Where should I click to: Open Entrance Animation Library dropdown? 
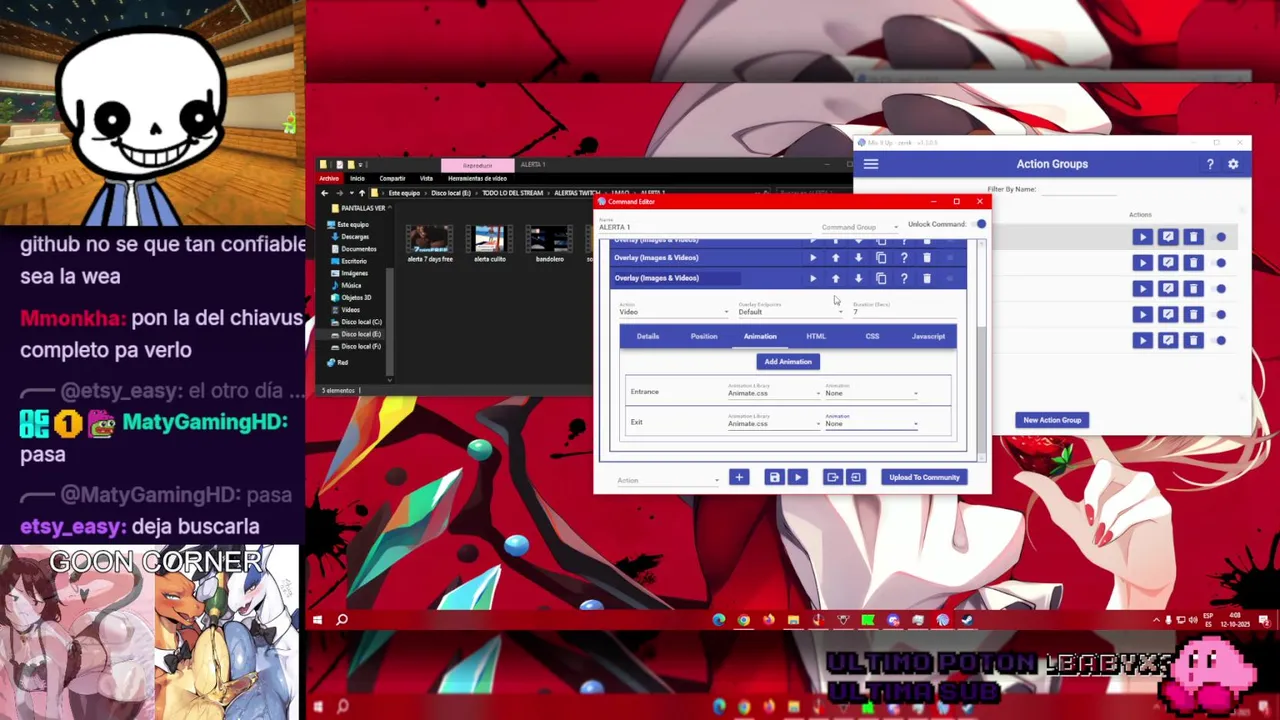pos(774,393)
